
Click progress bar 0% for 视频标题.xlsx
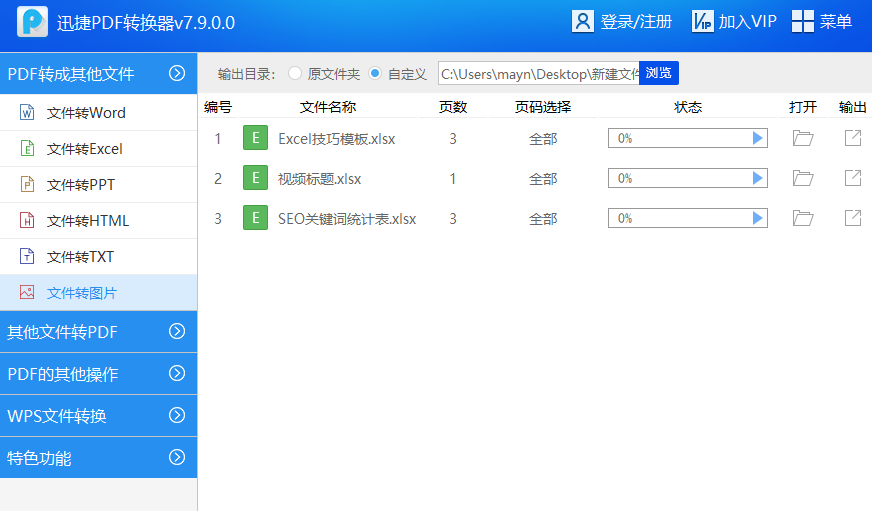687,178
